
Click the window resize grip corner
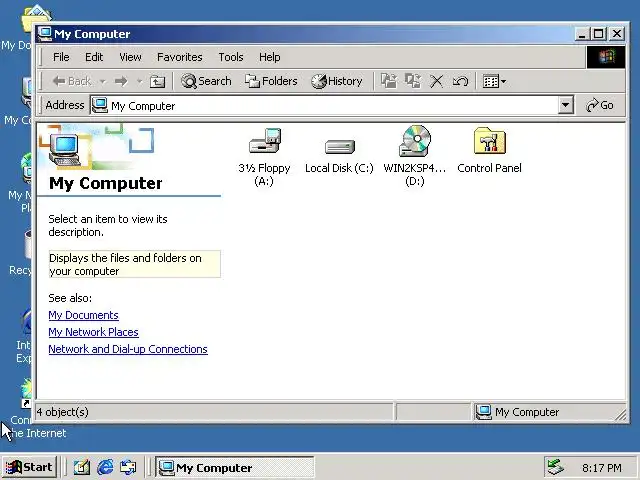point(620,415)
